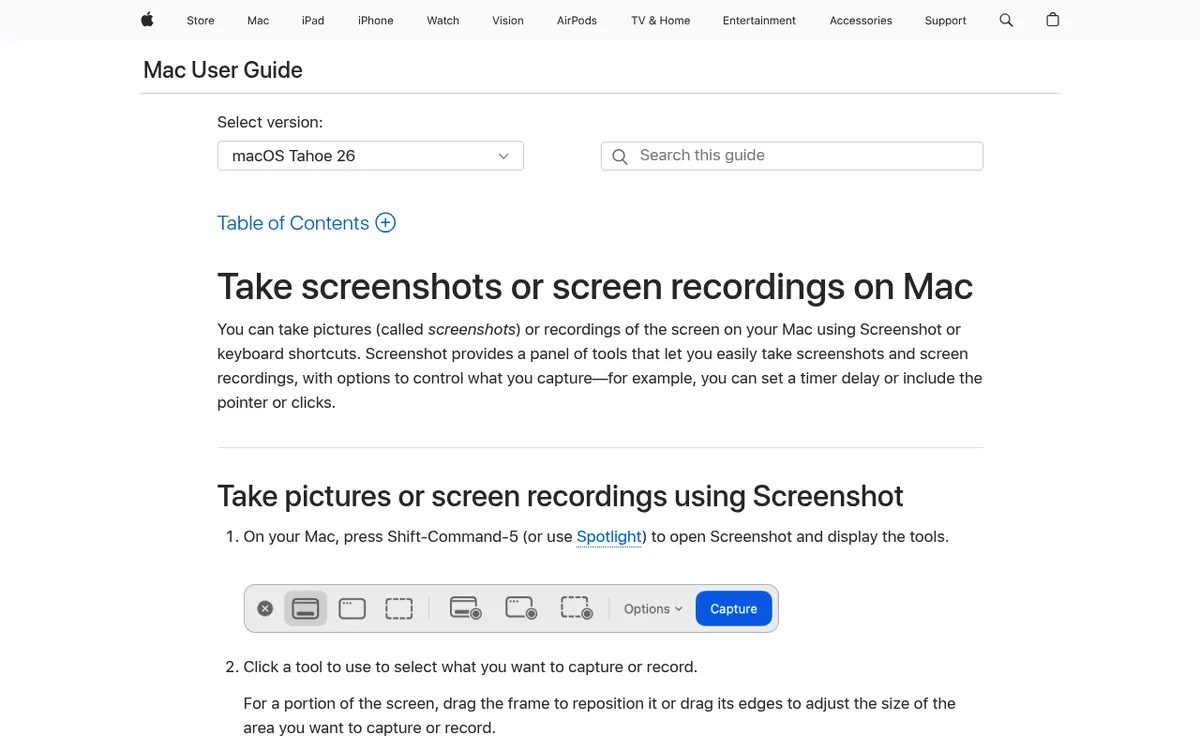Select the Record Selected Portion dashed icon with dot
The width and height of the screenshot is (1200, 750).
[577, 608]
